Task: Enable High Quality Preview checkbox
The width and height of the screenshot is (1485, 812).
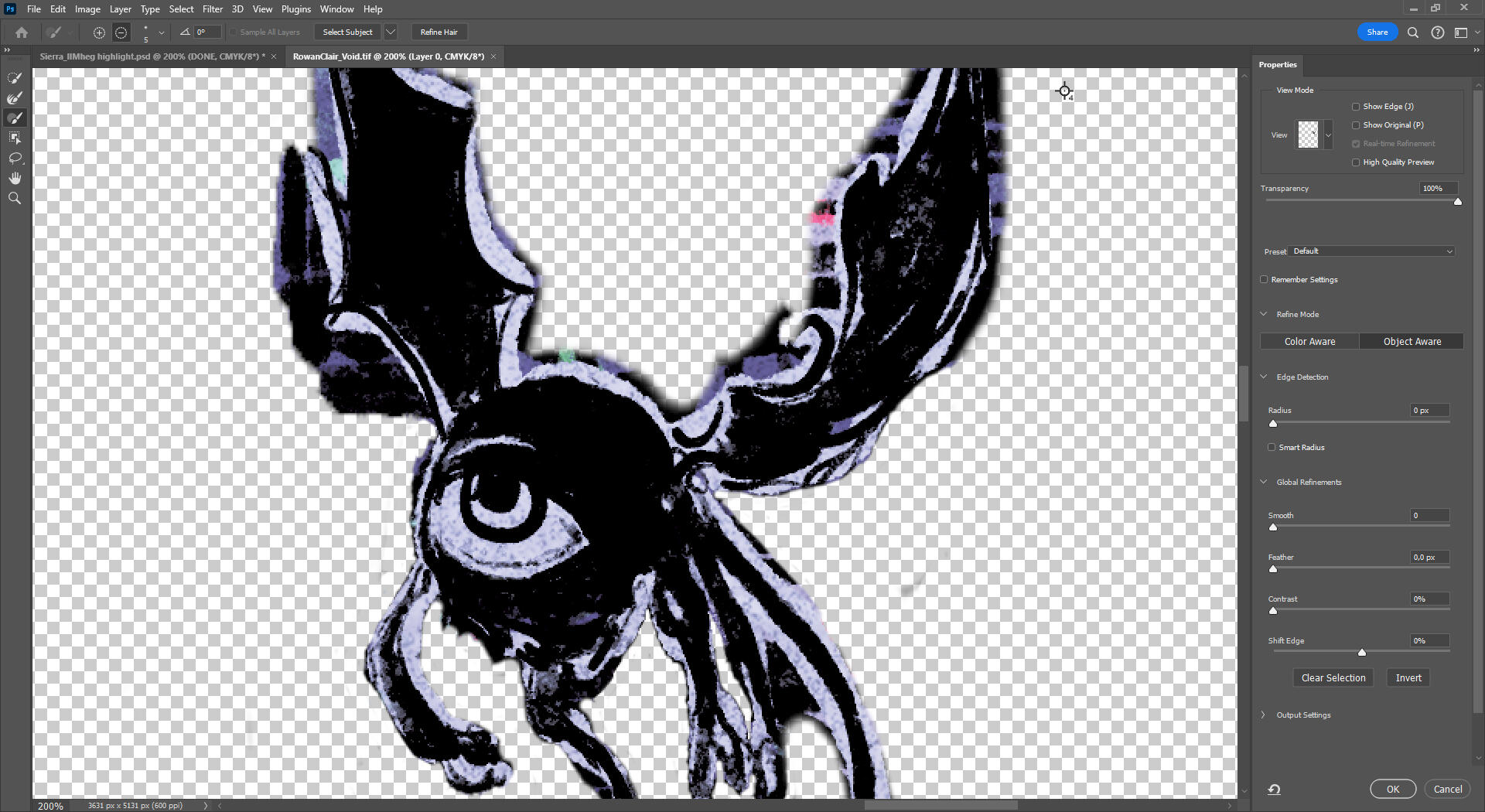Action: click(x=1356, y=162)
